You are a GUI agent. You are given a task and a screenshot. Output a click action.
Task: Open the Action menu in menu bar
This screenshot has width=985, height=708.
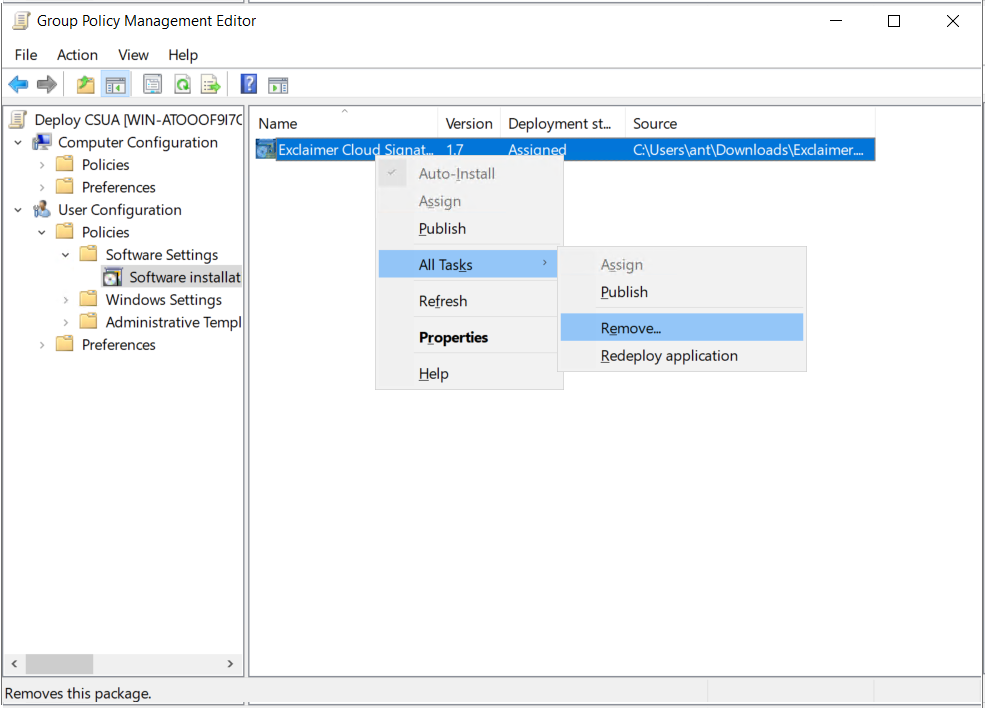[x=77, y=55]
